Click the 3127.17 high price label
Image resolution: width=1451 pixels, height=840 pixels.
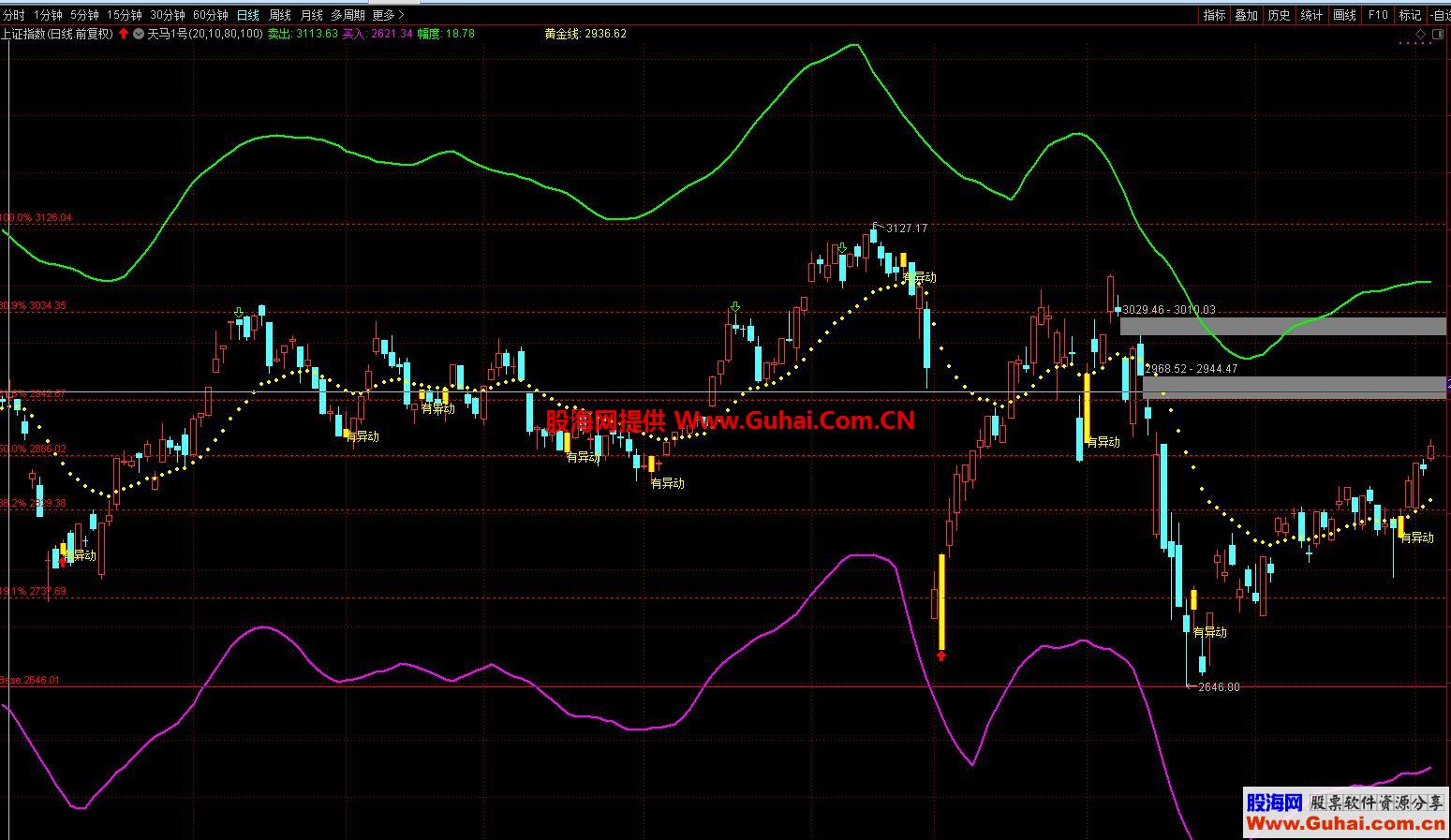tap(907, 228)
